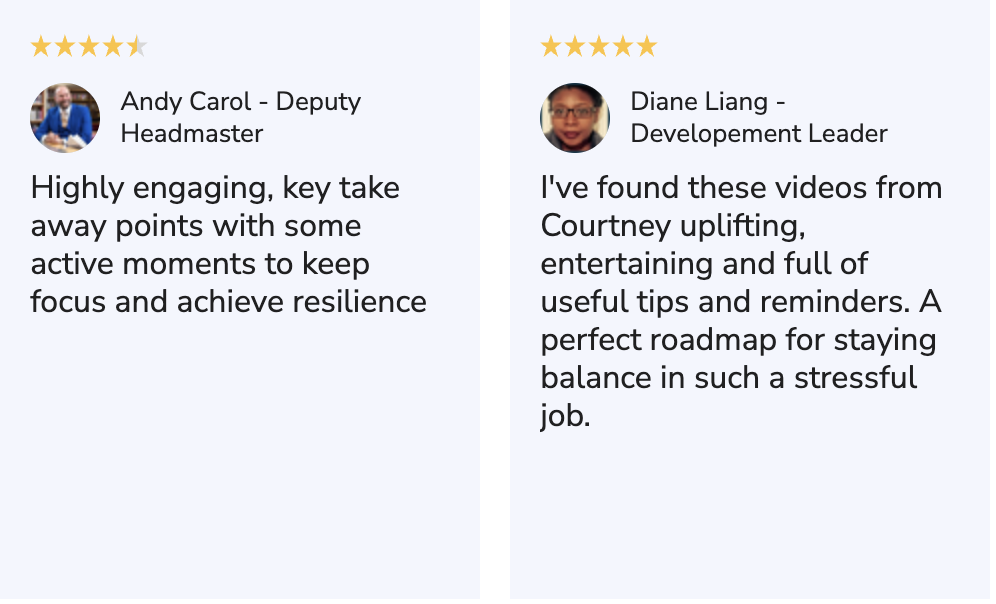Open Andy Carol's profile photo
The image size is (996, 604).
[x=65, y=118]
